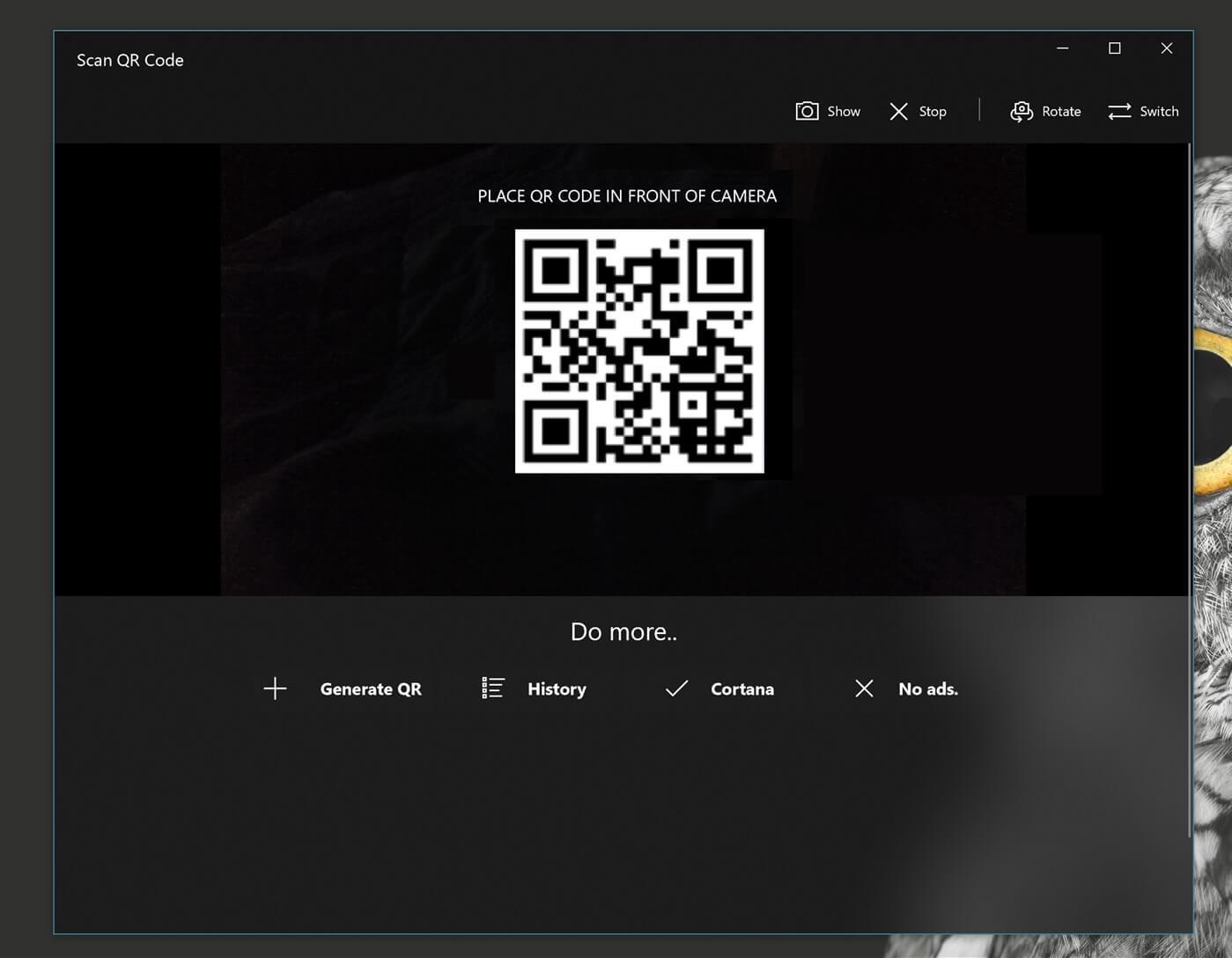Click the PLACE QR CODE instruction text
Screen dimensions: 1232x958
coord(627,195)
